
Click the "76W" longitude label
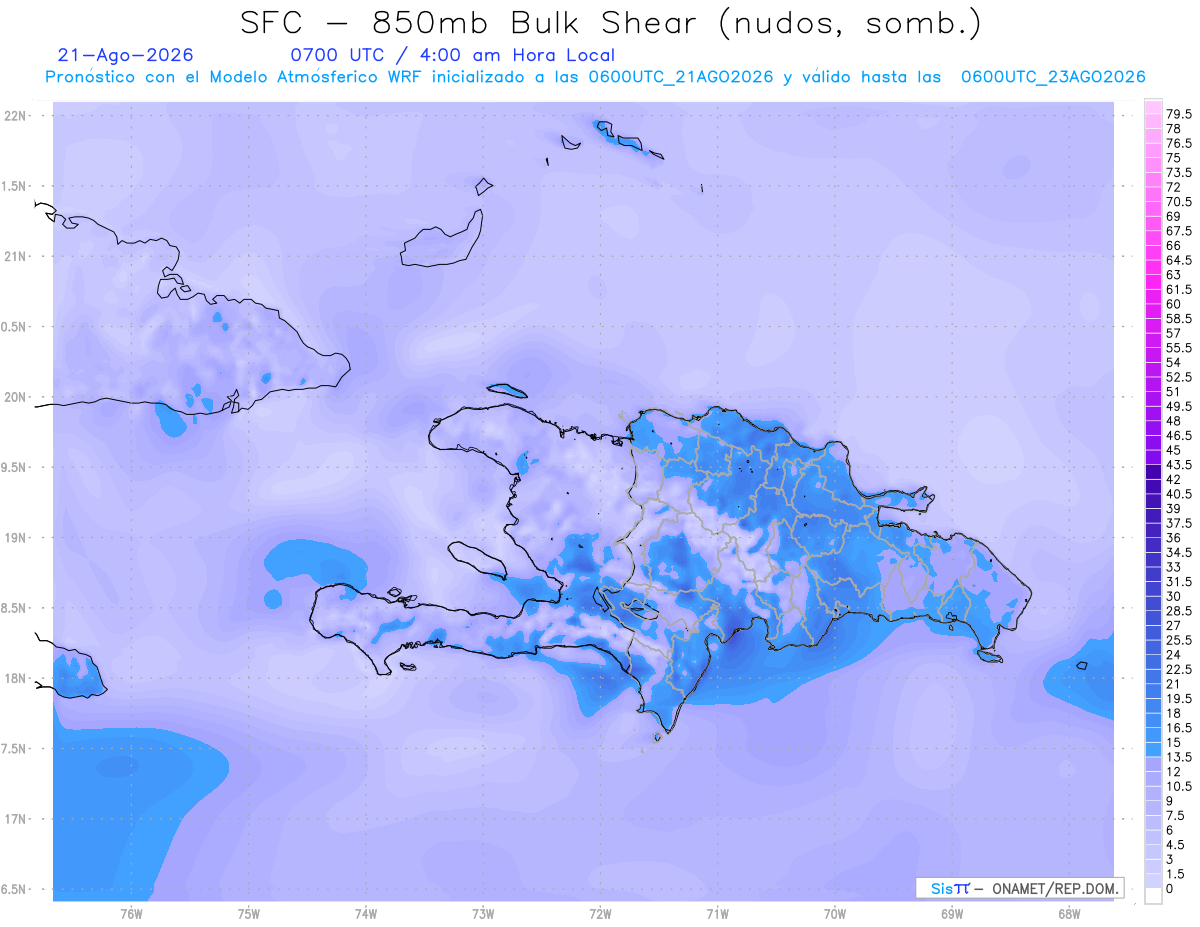[x=131, y=914]
